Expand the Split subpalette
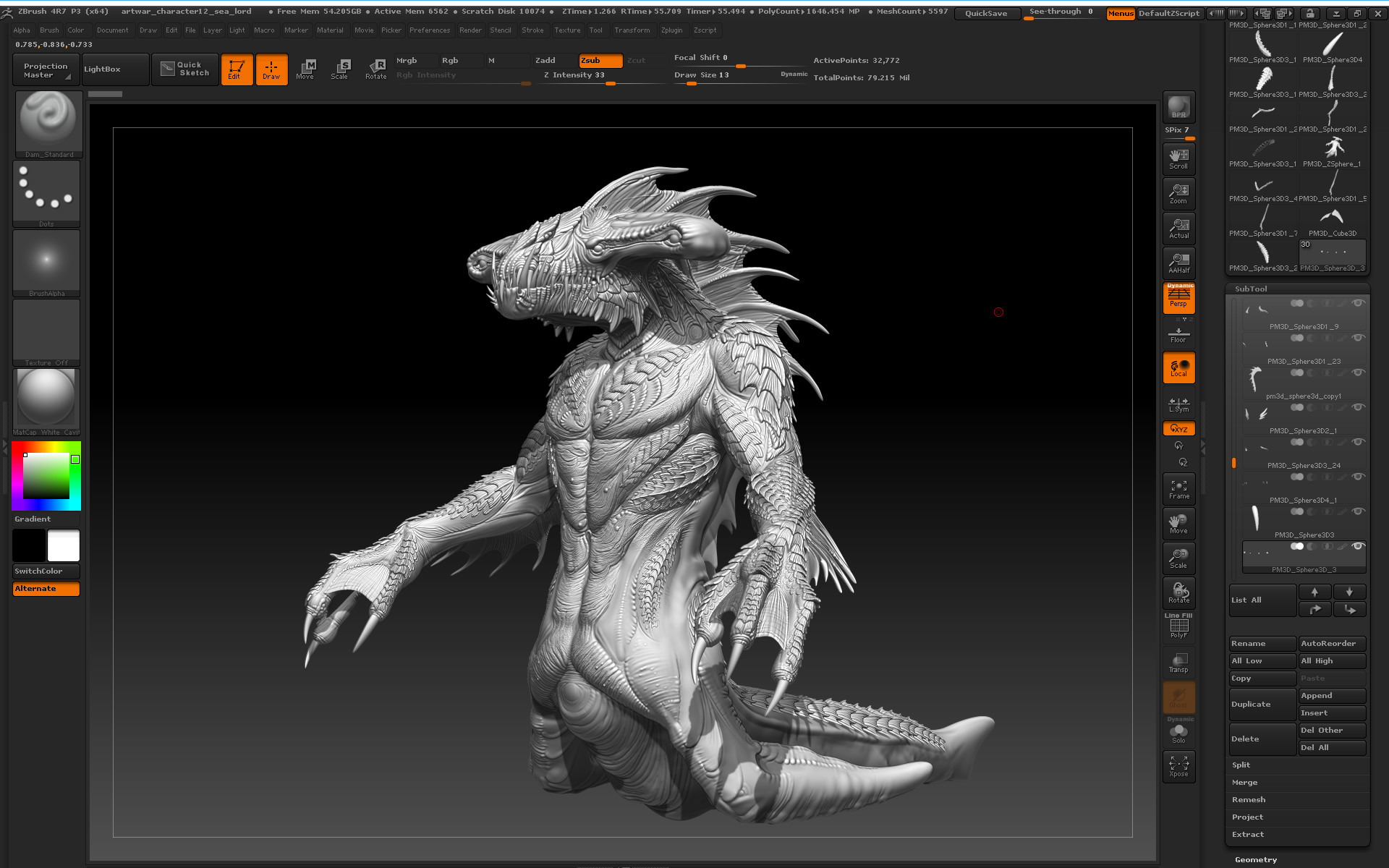The height and width of the screenshot is (868, 1389). [x=1241, y=765]
